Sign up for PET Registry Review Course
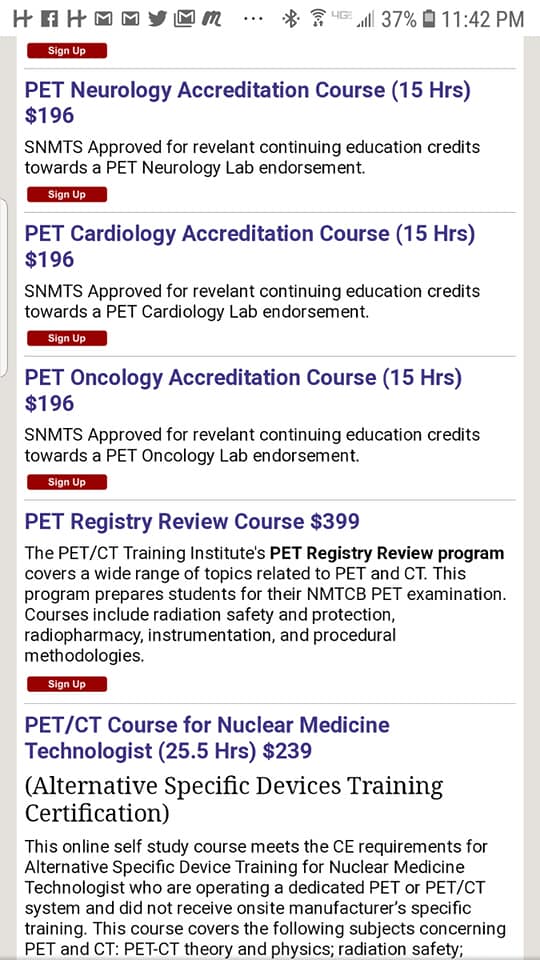 [x=67, y=684]
